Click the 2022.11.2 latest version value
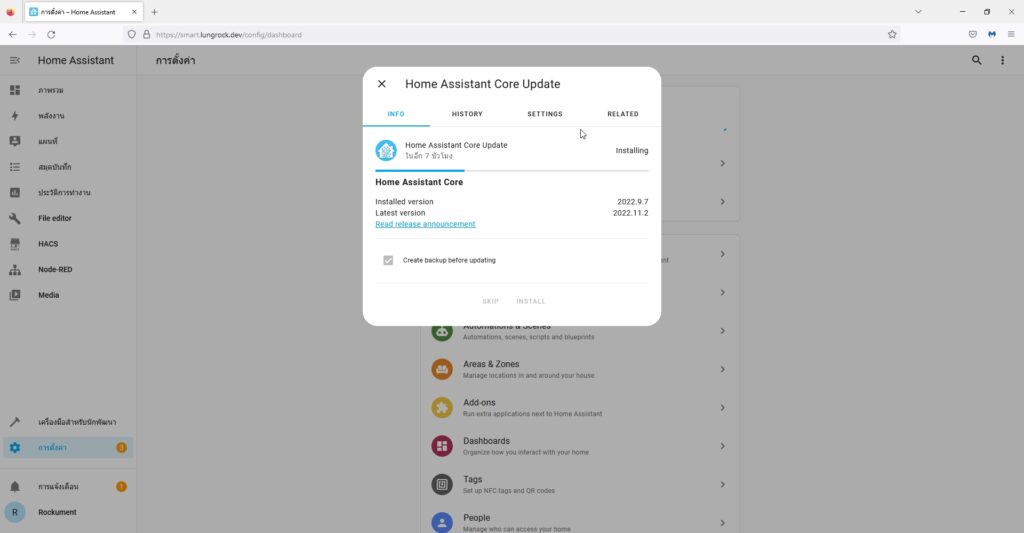This screenshot has height=533, width=1024. tap(630, 213)
